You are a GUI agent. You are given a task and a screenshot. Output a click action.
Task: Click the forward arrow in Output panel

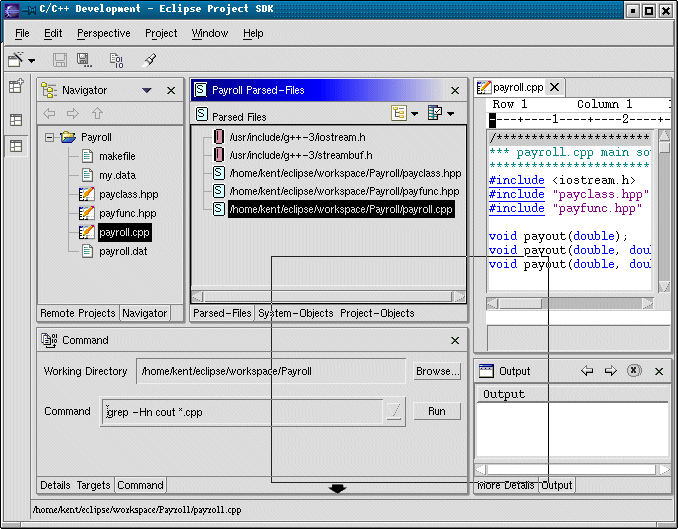click(x=610, y=371)
